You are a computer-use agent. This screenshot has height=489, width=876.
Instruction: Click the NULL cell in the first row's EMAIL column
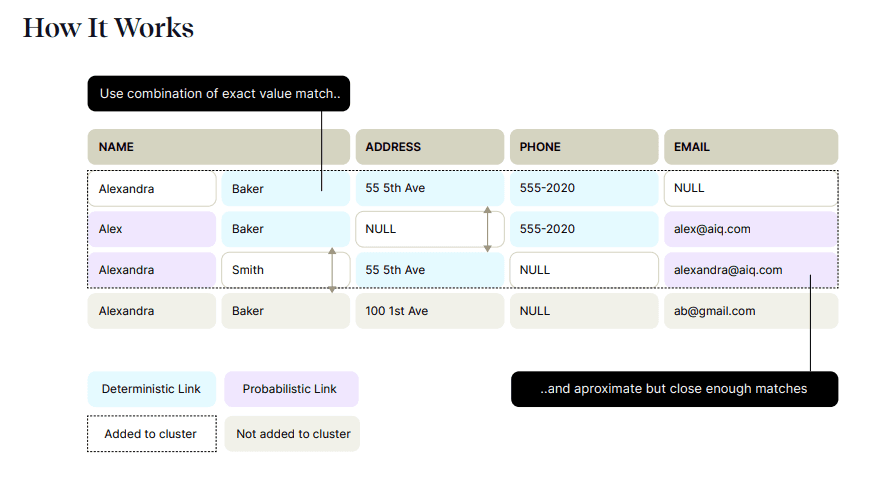(750, 188)
